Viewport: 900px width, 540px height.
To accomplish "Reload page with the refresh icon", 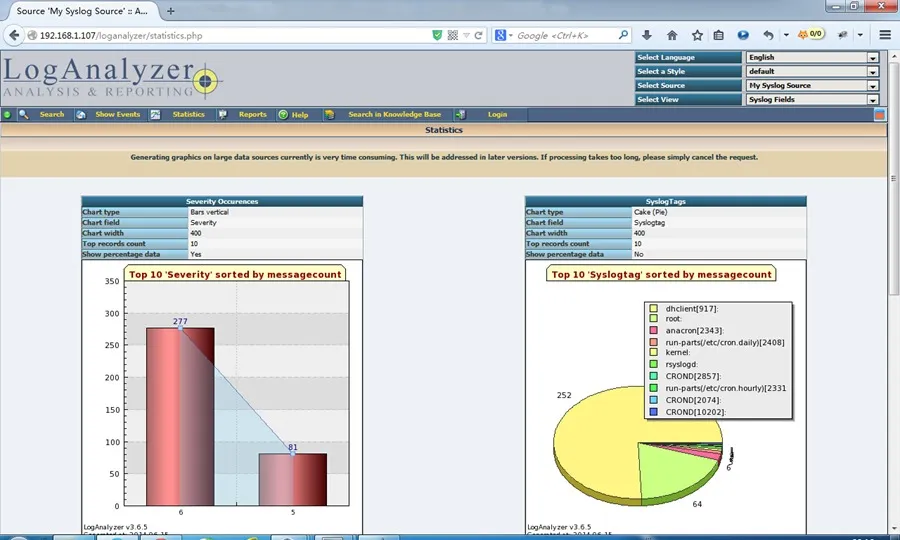I will click(x=478, y=35).
